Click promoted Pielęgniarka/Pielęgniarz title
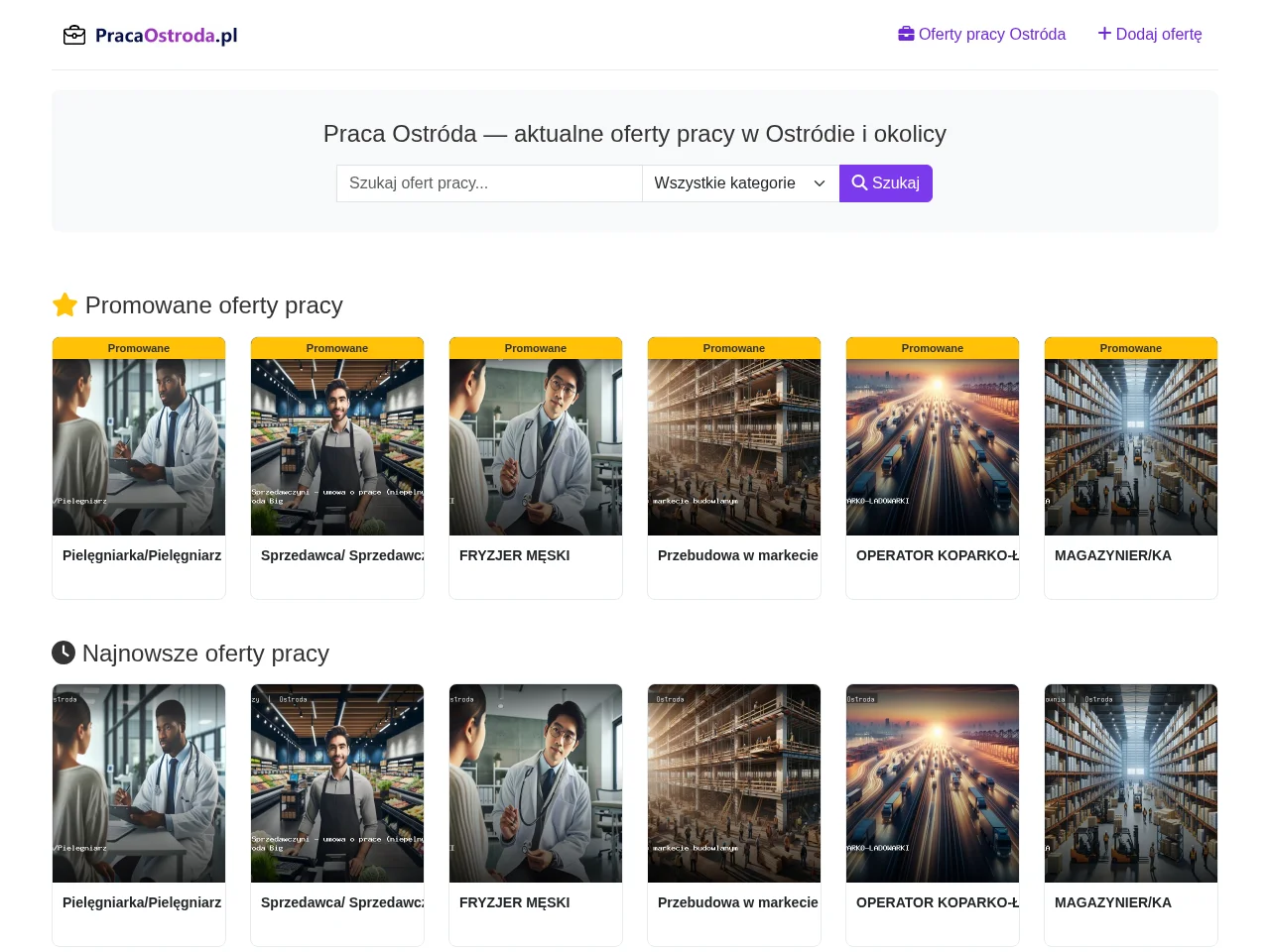 [x=142, y=555]
